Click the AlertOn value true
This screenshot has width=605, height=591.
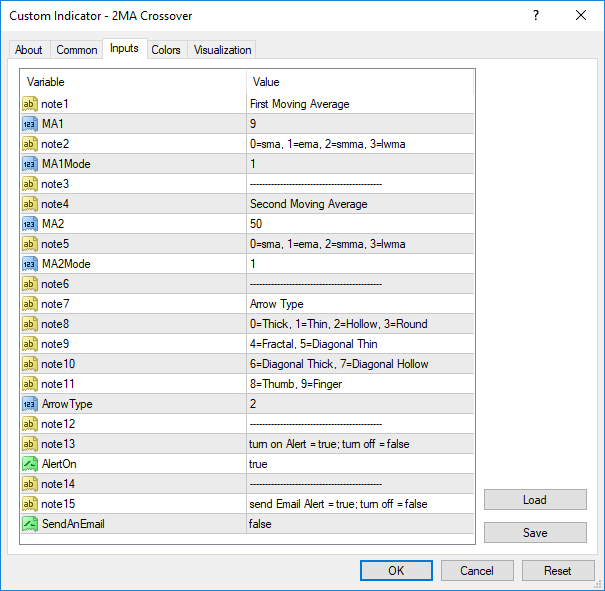[360, 464]
